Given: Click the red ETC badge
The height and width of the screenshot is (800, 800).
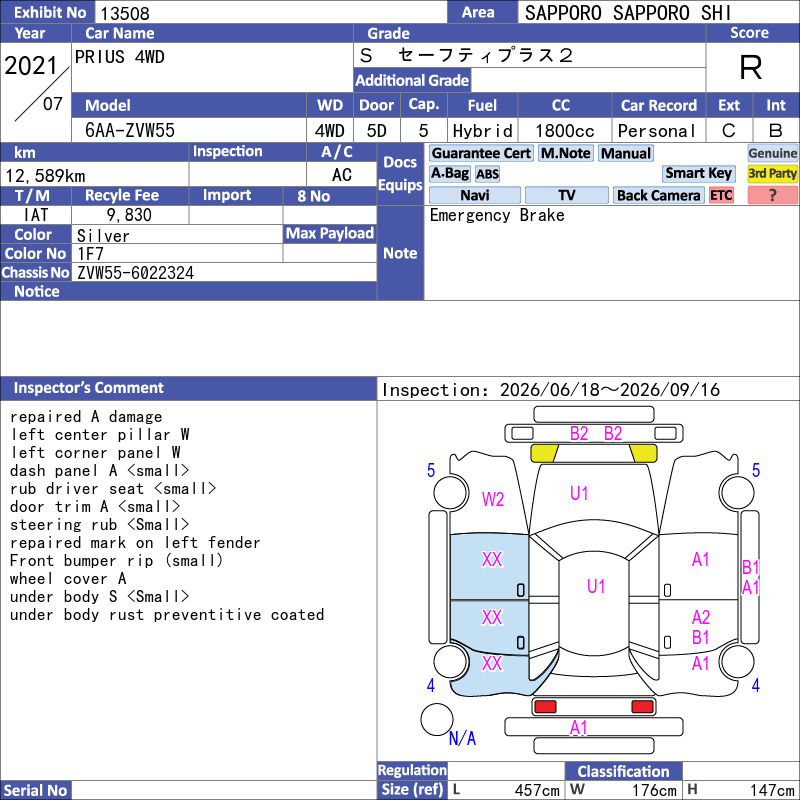Looking at the screenshot, I should pyautogui.click(x=721, y=195).
